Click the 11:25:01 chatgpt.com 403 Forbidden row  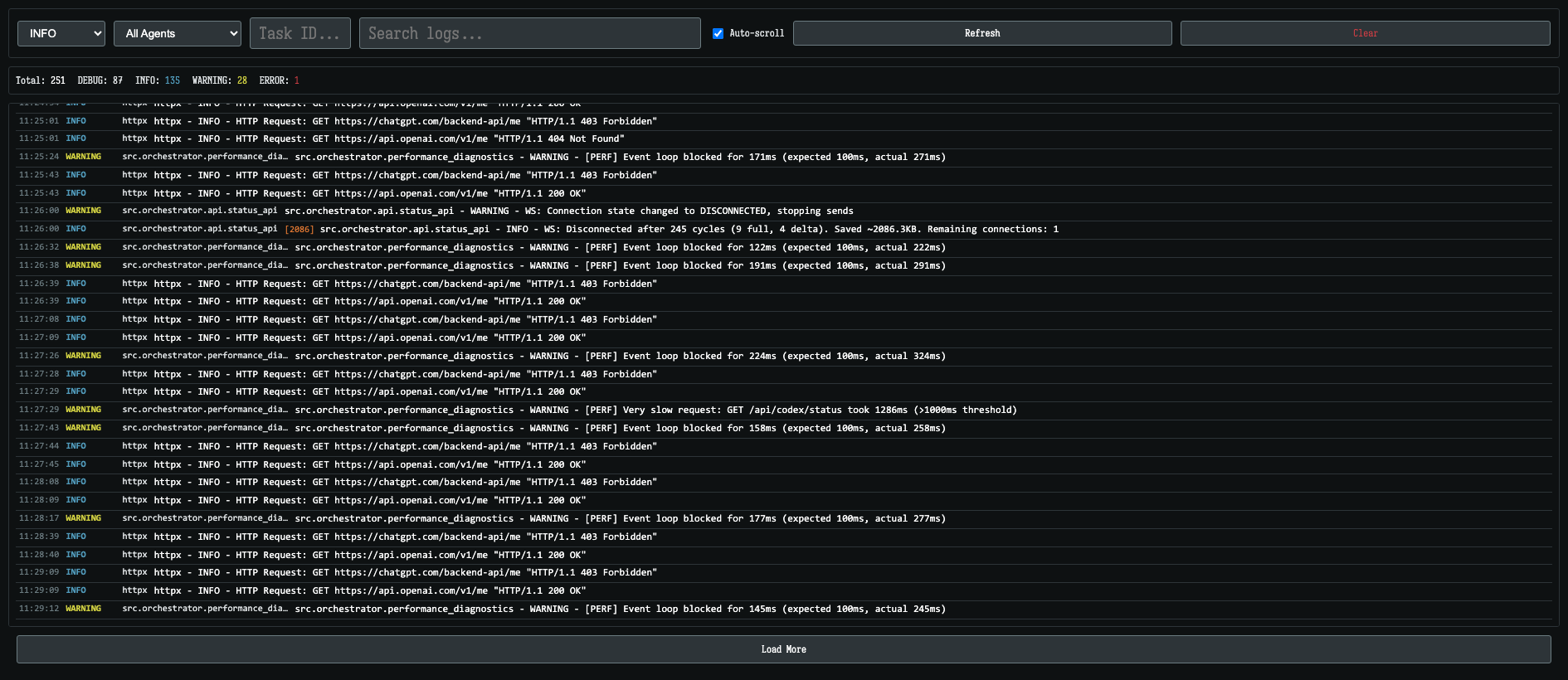(x=784, y=121)
